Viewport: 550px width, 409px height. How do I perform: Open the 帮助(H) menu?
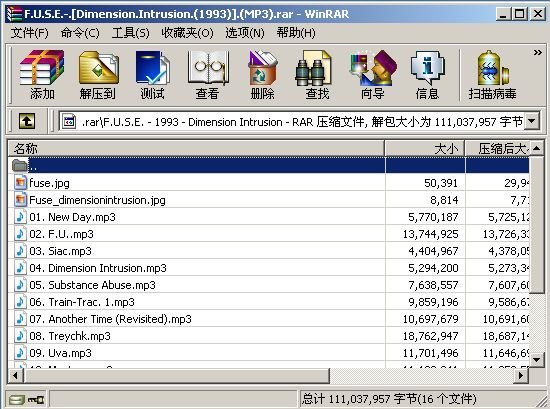point(296,33)
